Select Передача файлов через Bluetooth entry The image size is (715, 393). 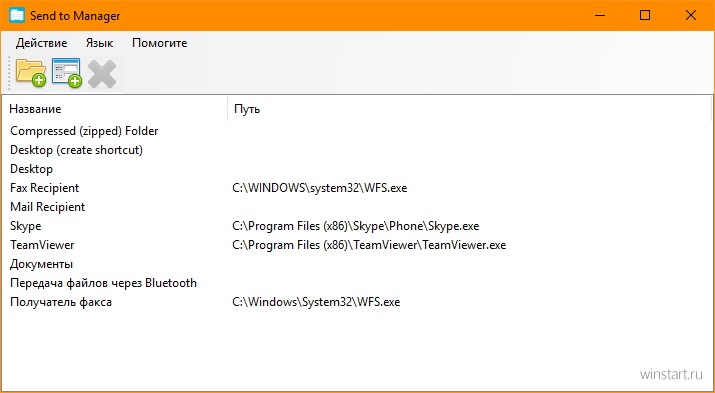point(103,283)
